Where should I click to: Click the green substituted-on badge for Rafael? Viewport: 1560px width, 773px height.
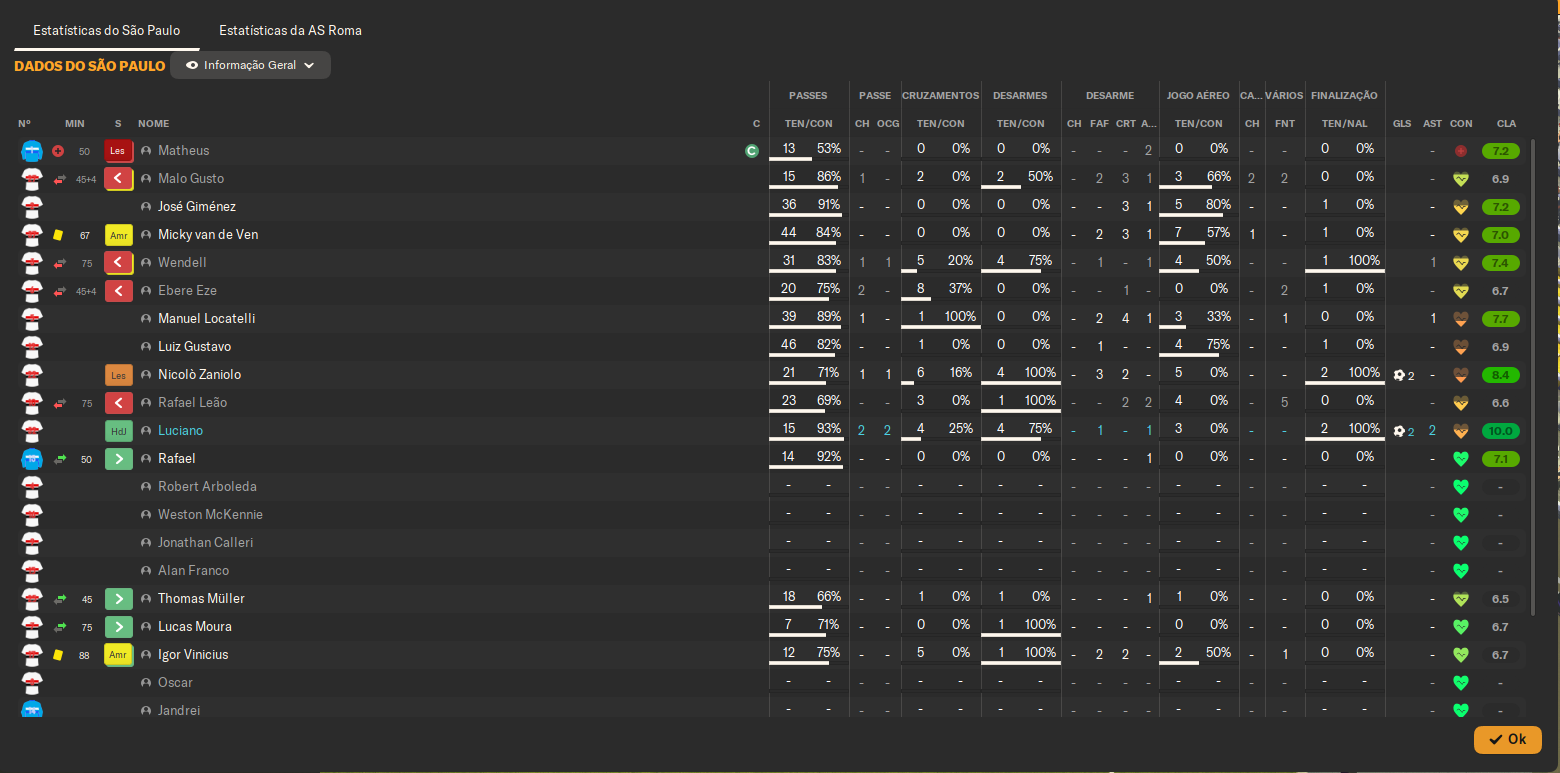tap(118, 459)
